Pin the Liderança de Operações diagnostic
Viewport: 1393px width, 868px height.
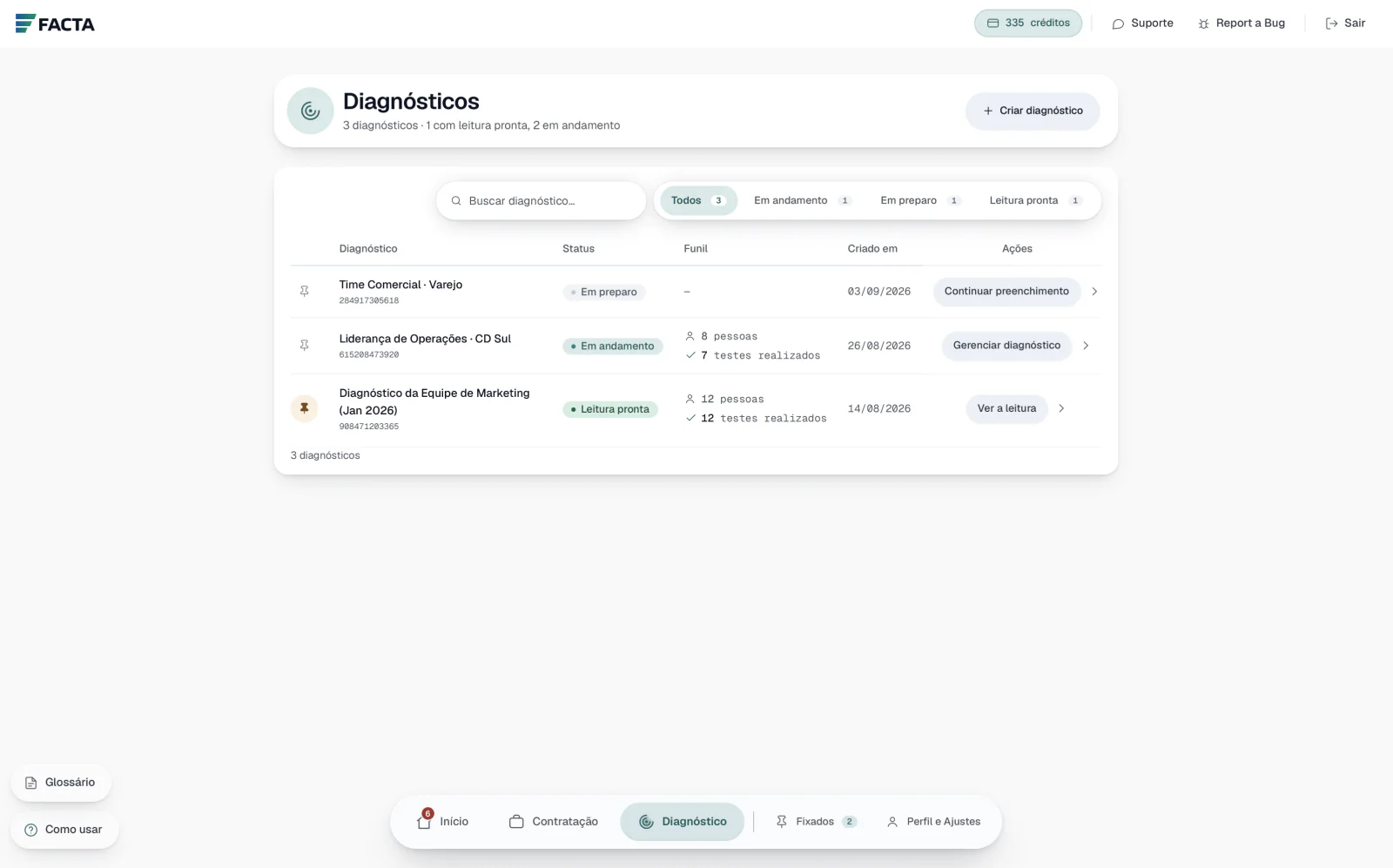coord(304,346)
